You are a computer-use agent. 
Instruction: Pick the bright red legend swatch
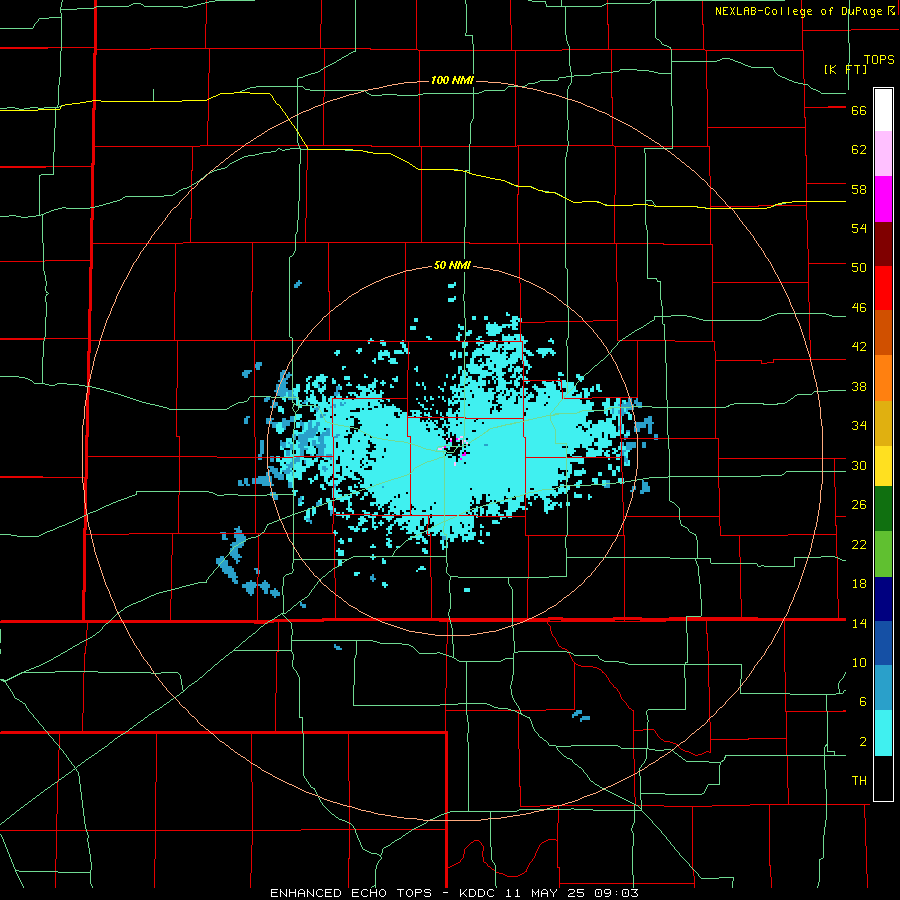[x=883, y=288]
